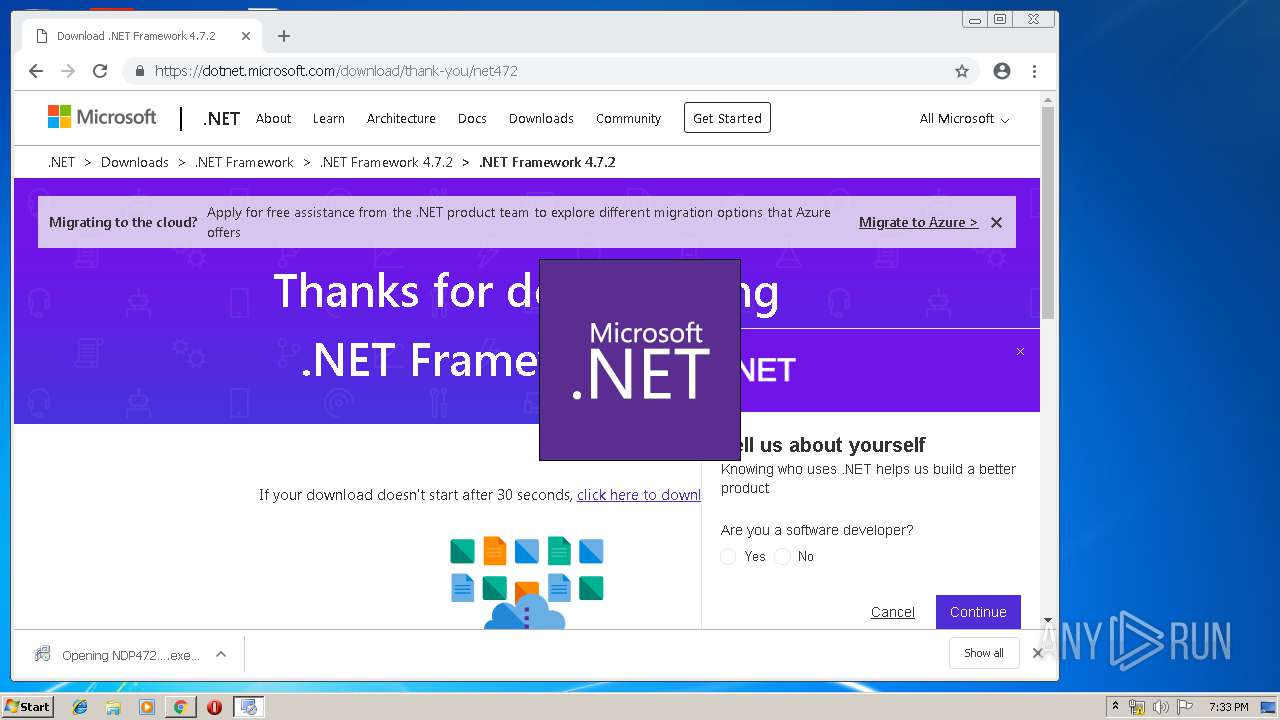Close the Download .NET Framework tab
This screenshot has height=720, width=1280.
click(x=246, y=36)
